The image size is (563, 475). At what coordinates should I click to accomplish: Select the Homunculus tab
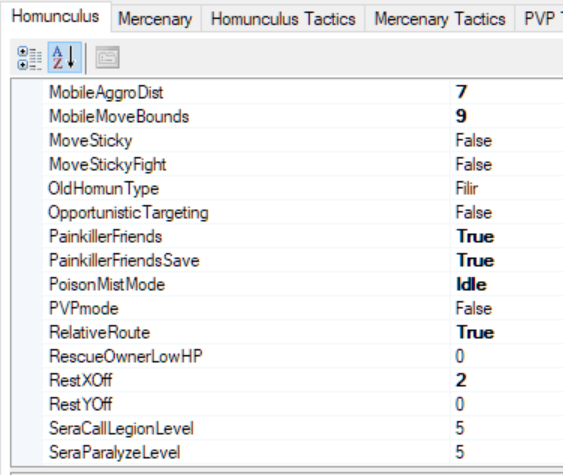point(55,17)
